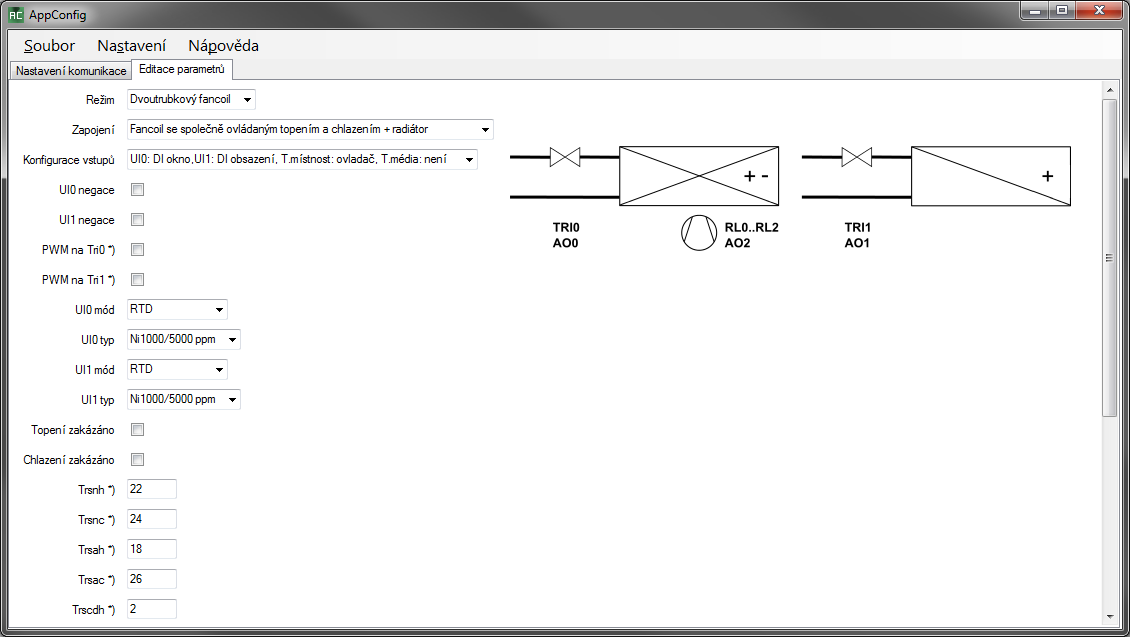Click the fancoil heat exchanger box

pos(699,176)
